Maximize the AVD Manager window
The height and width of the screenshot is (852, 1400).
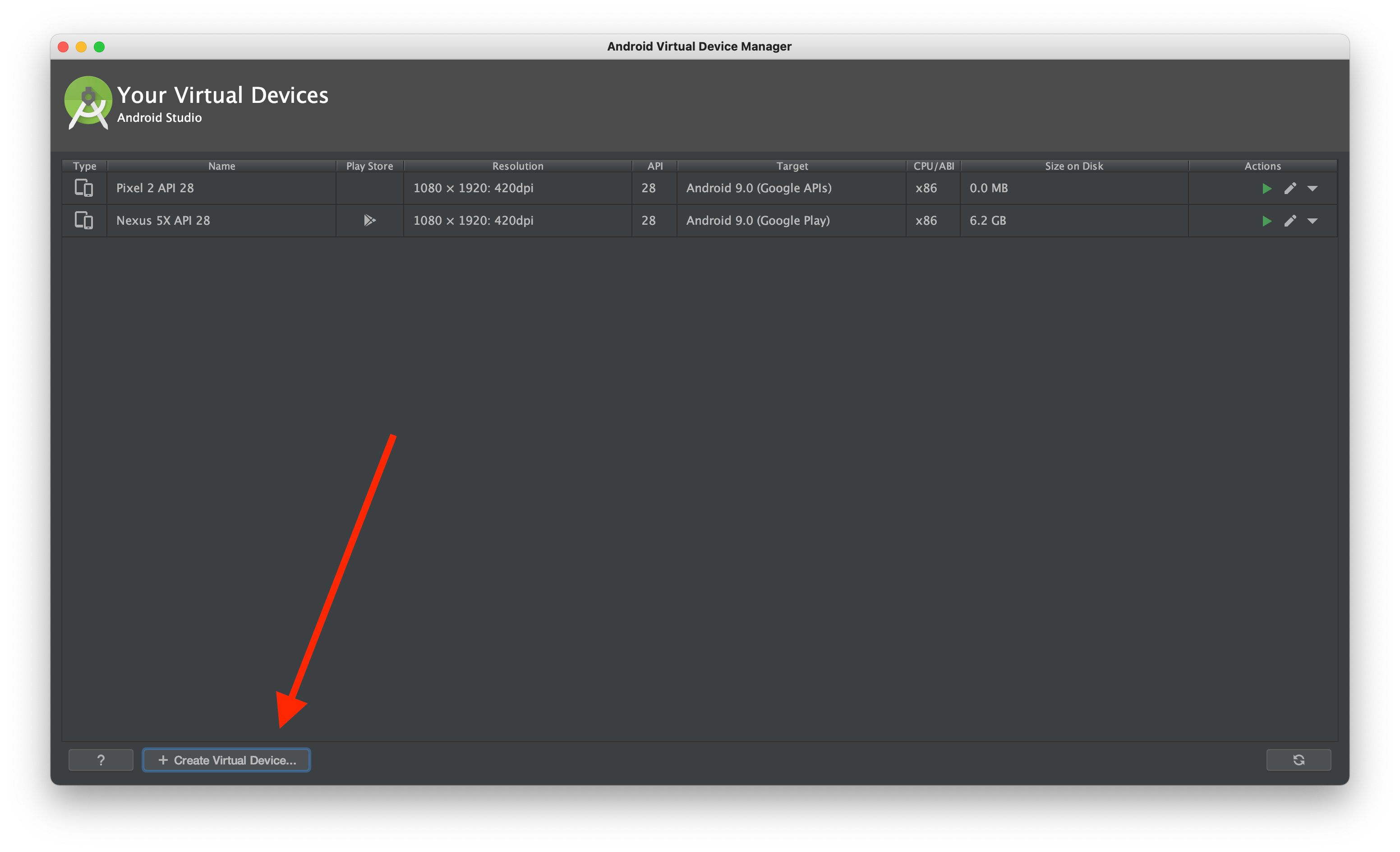coord(99,46)
